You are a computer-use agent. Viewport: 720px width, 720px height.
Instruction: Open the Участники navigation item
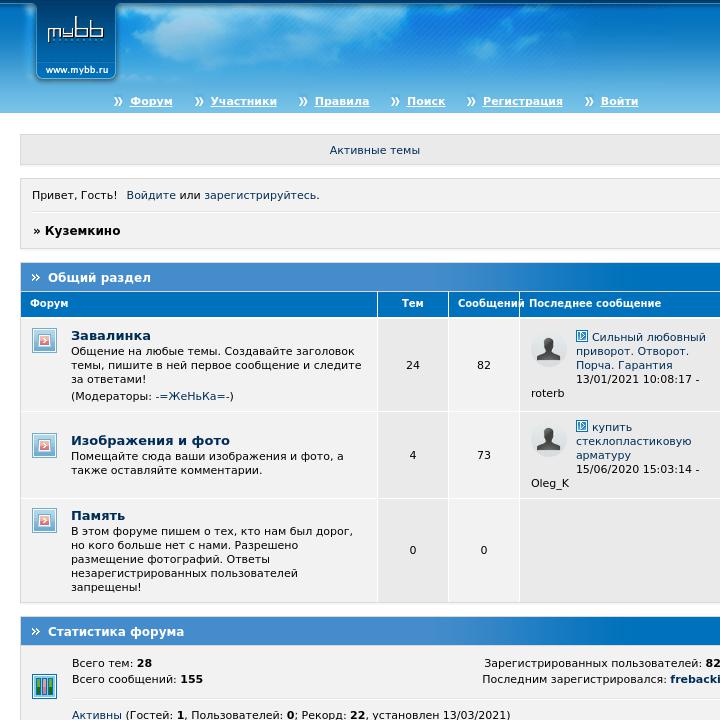[x=243, y=101]
